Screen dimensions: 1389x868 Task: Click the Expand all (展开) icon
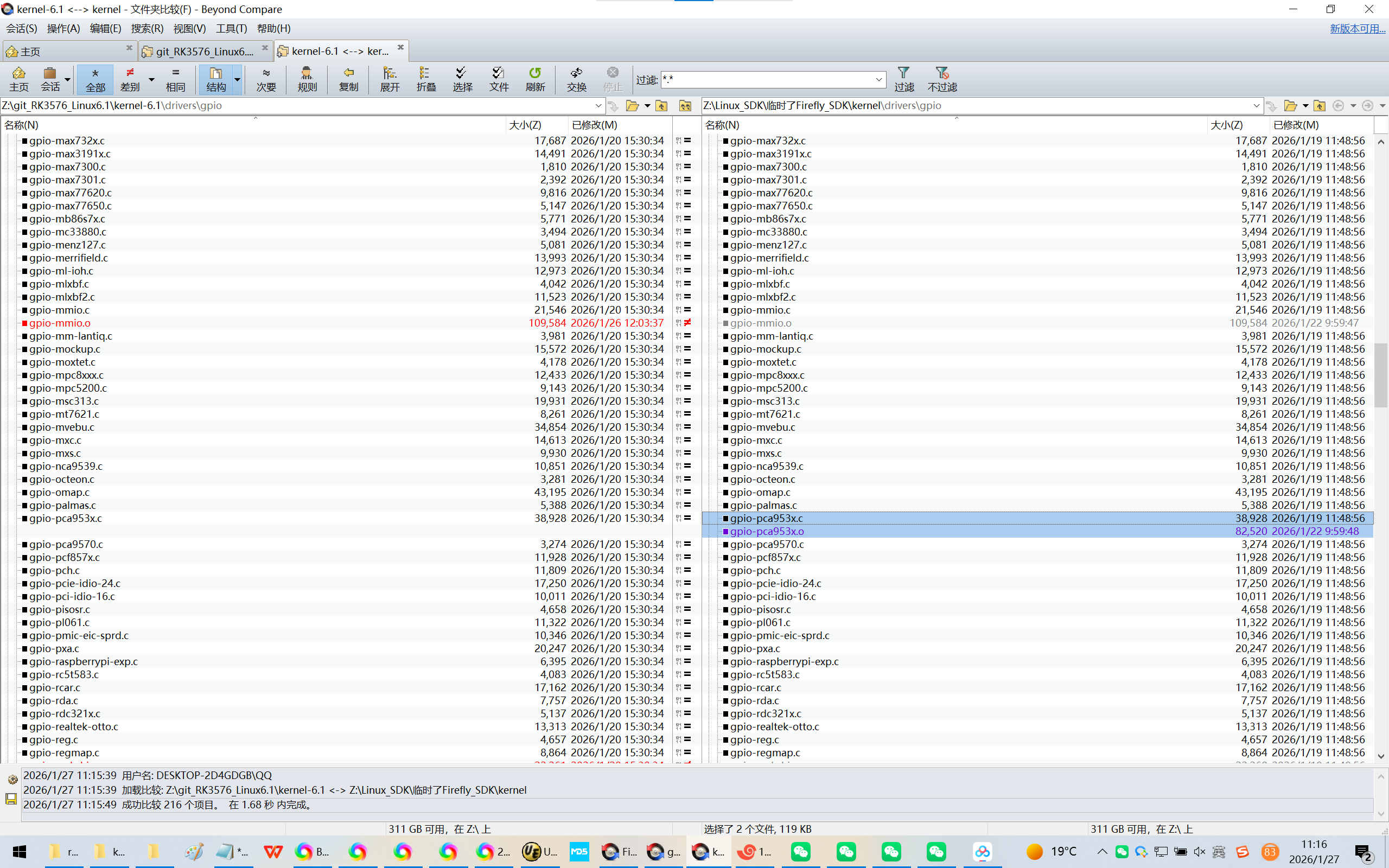click(390, 79)
